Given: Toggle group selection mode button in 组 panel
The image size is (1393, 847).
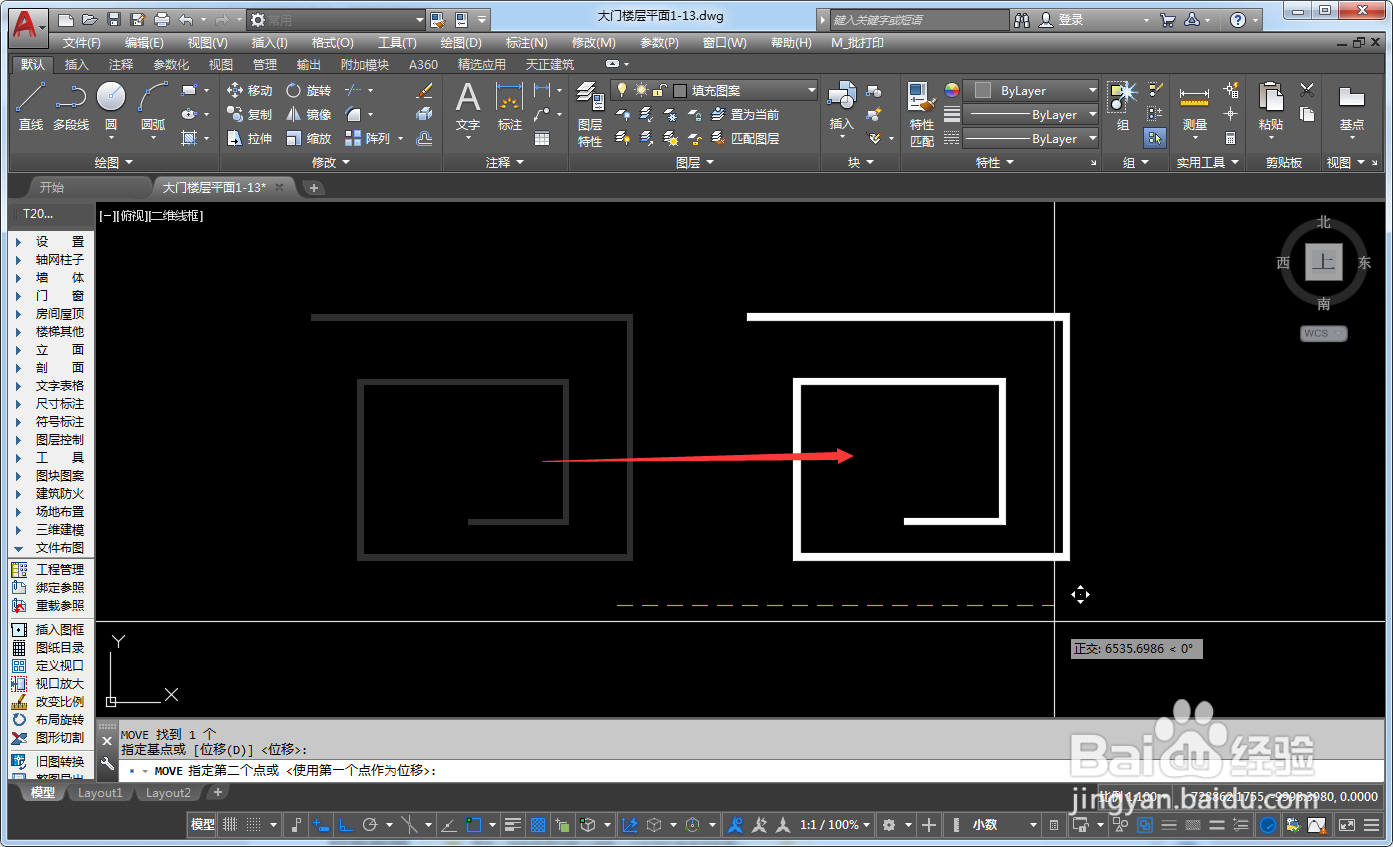Looking at the screenshot, I should point(1155,138).
